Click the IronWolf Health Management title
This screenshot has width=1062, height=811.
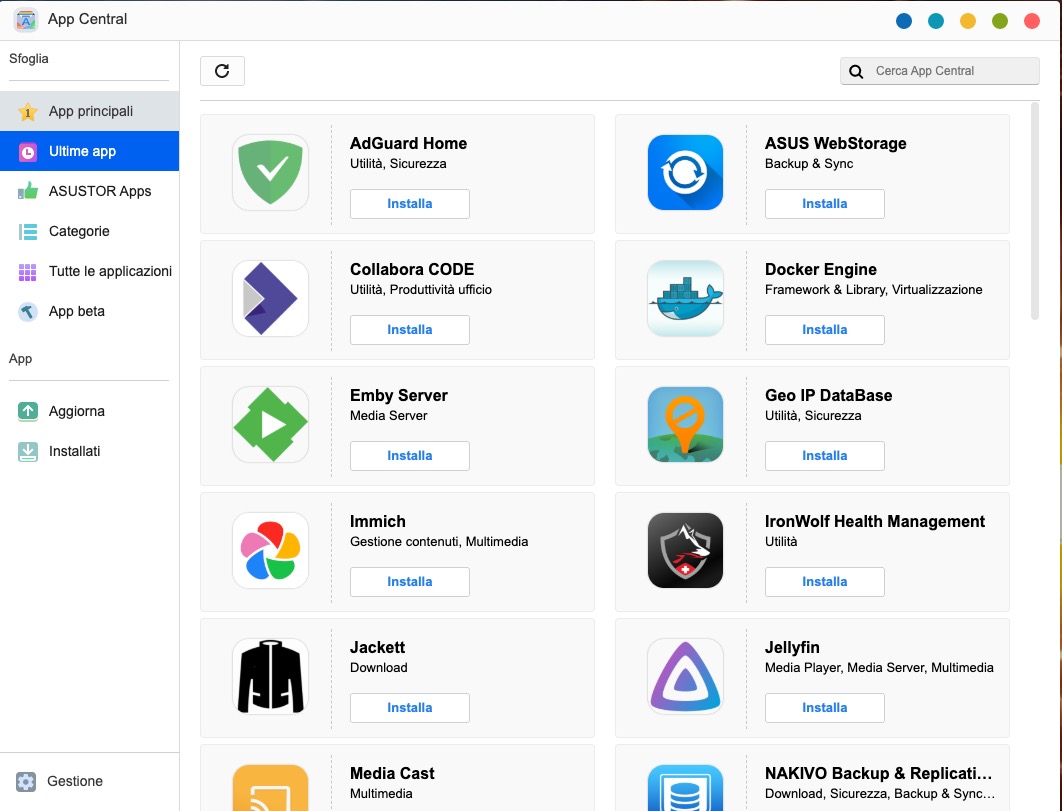coord(875,522)
